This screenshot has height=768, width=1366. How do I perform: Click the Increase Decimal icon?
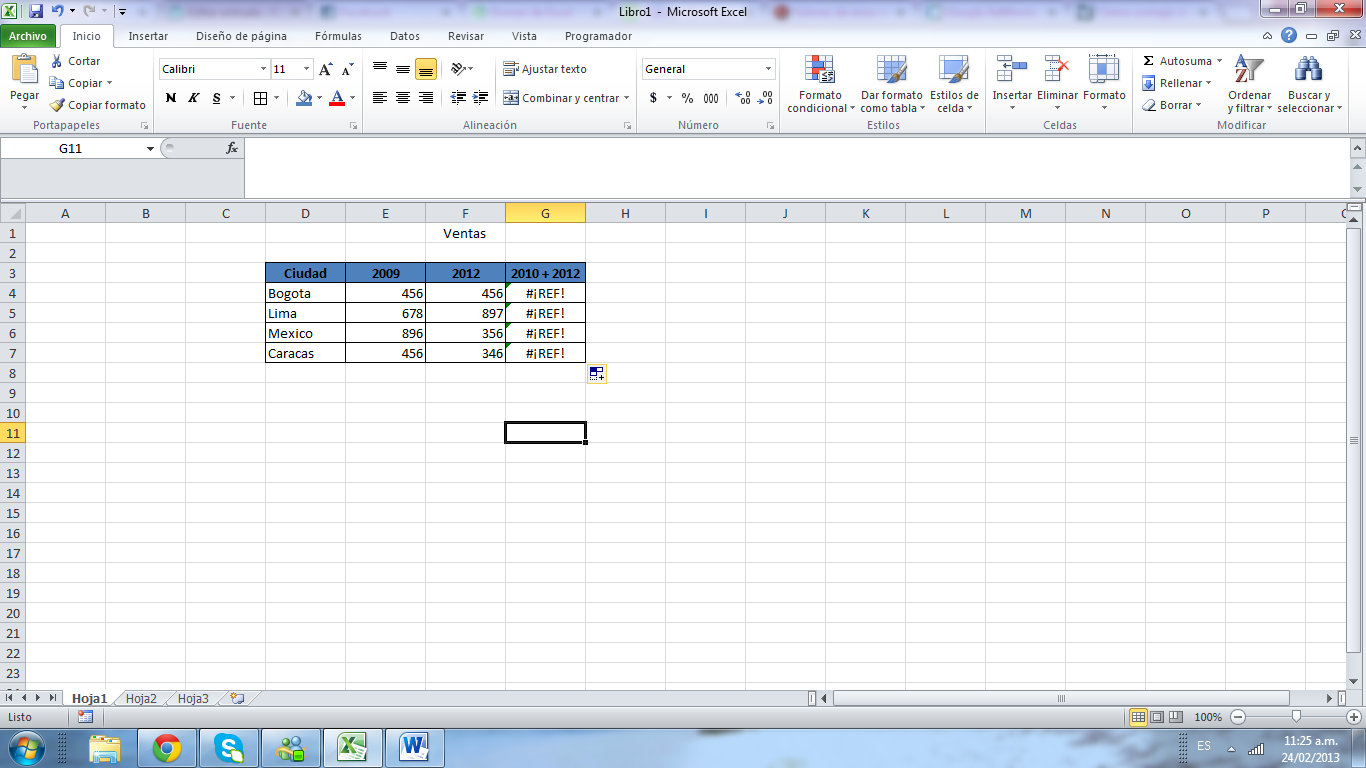pyautogui.click(x=743, y=98)
